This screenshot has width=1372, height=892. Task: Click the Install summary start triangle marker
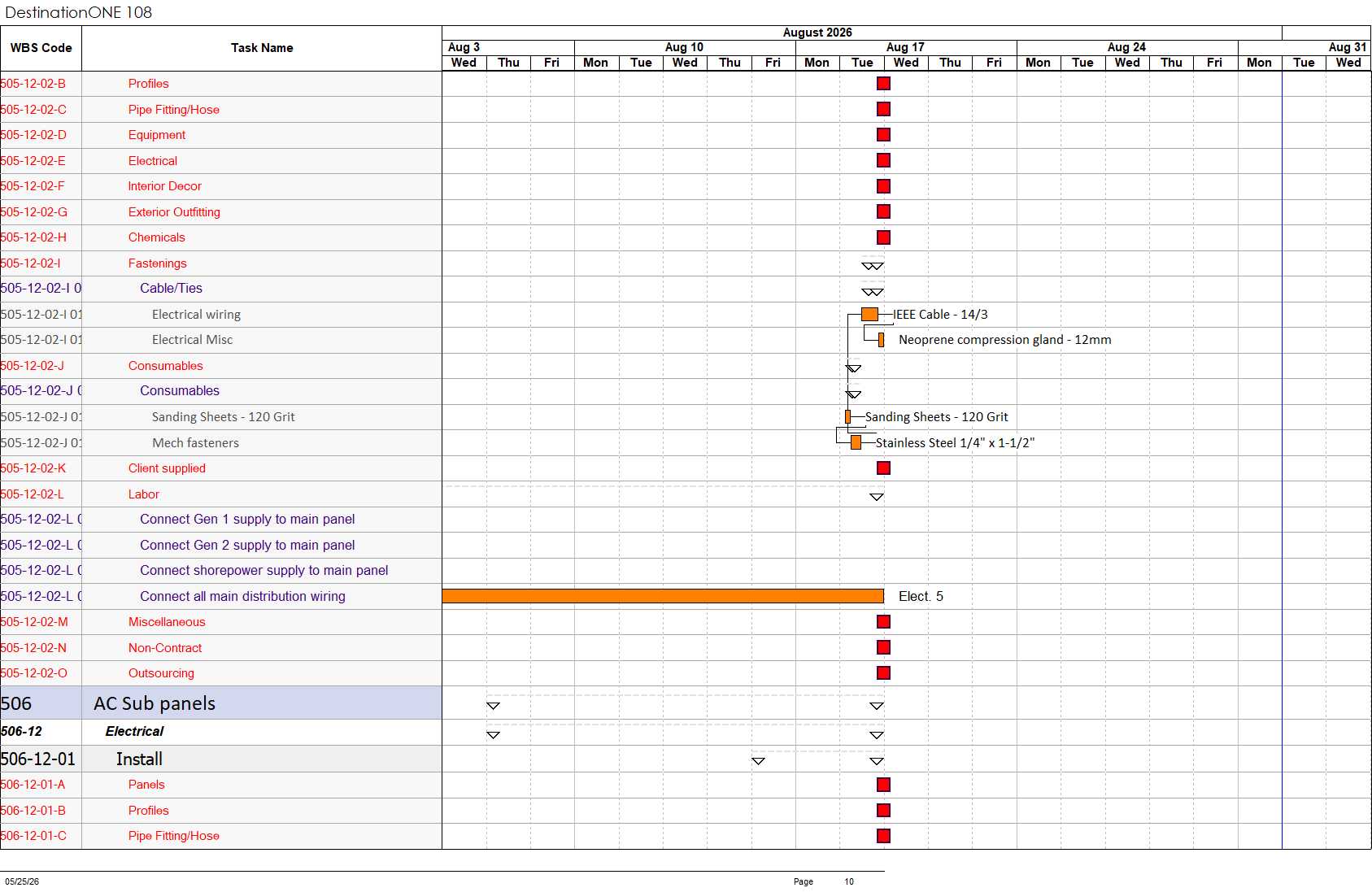758,761
